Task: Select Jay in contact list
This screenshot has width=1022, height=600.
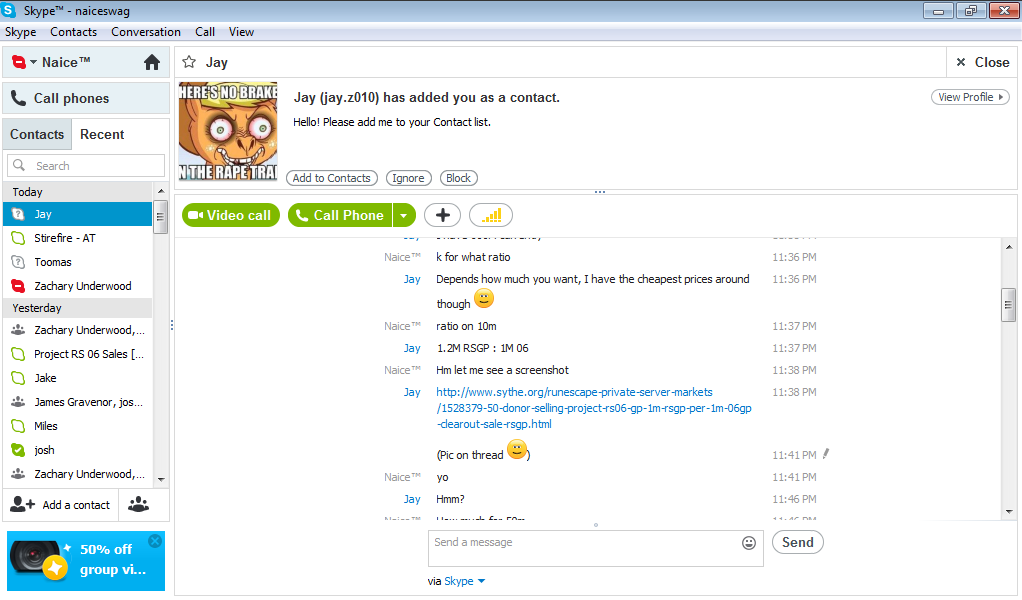Action: pyautogui.click(x=78, y=214)
